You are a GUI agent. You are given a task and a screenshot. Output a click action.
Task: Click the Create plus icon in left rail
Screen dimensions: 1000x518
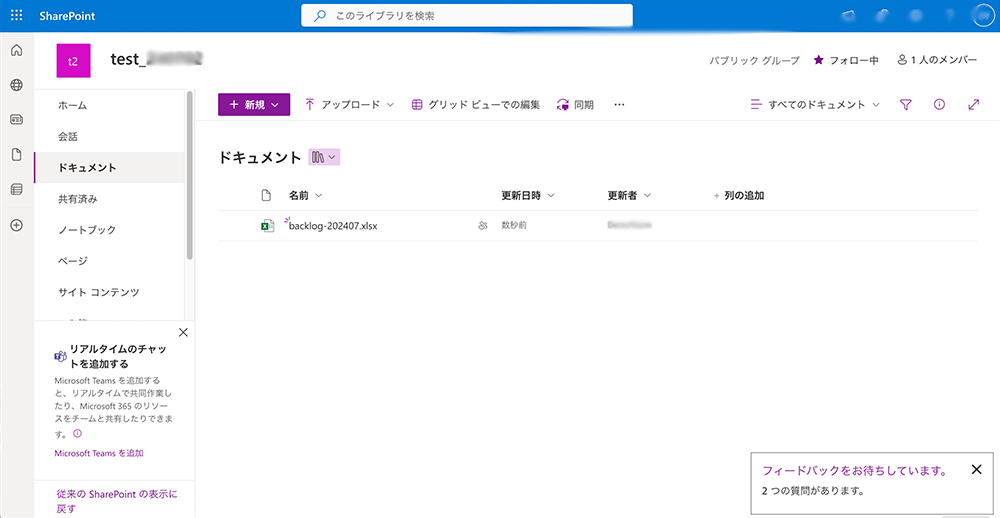pos(16,225)
